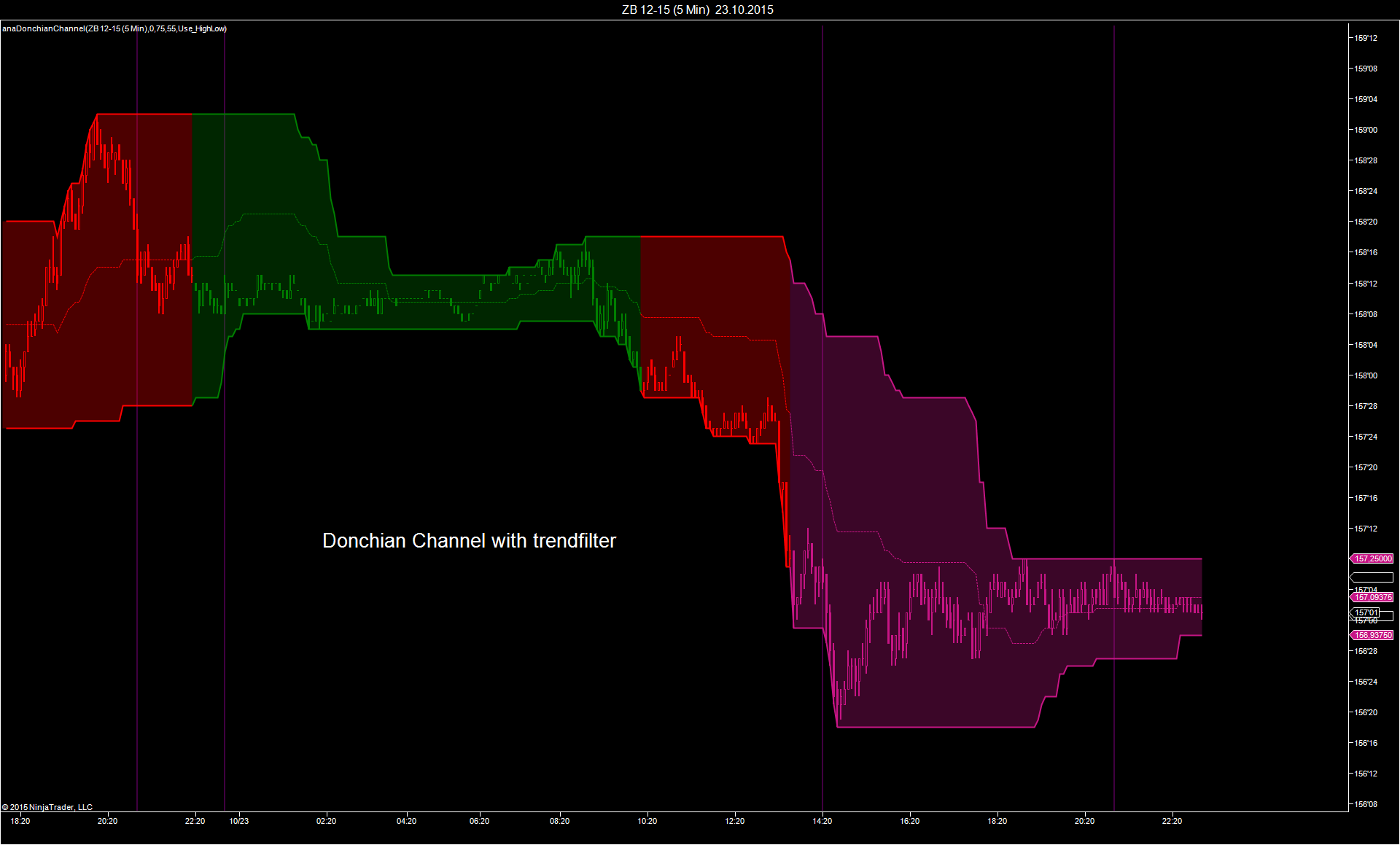1400x845 pixels.
Task: Click the 157,25000 upper channel price marker
Action: [x=1372, y=558]
